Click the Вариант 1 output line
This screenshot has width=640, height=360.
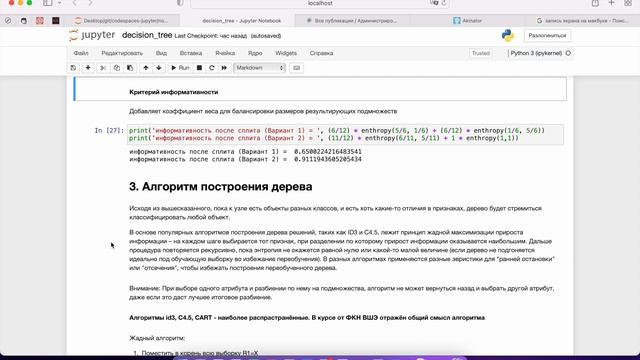tap(245, 152)
